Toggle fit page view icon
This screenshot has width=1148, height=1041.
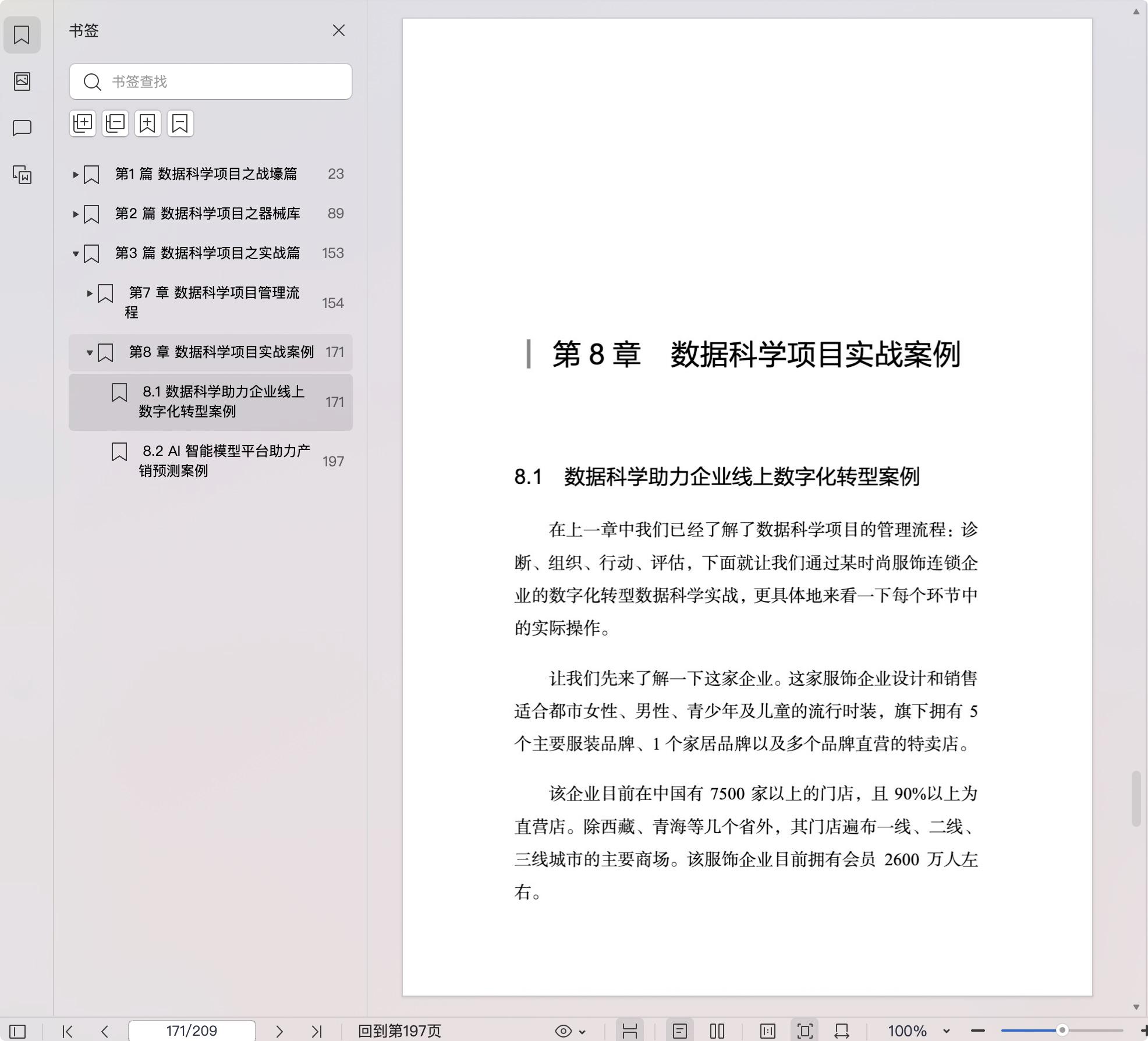tap(805, 1031)
